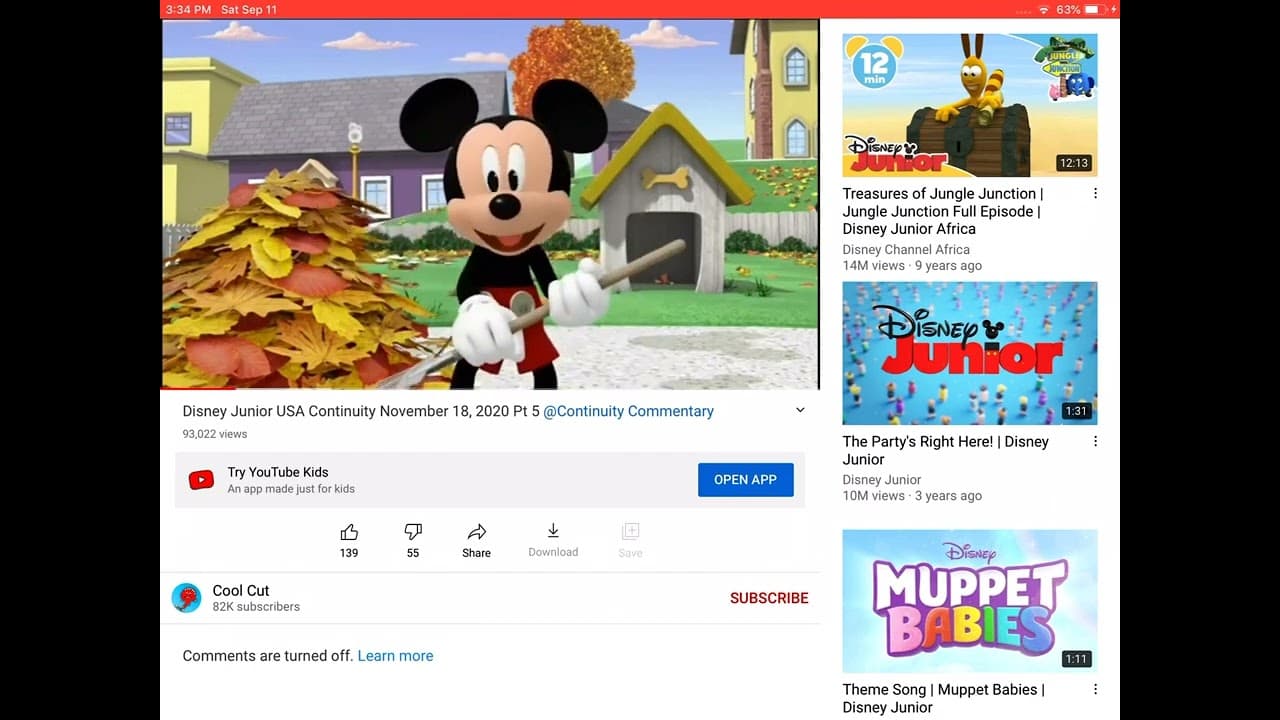This screenshot has width=1280, height=720.
Task: Tap the '55' dislike count
Action: point(413,553)
